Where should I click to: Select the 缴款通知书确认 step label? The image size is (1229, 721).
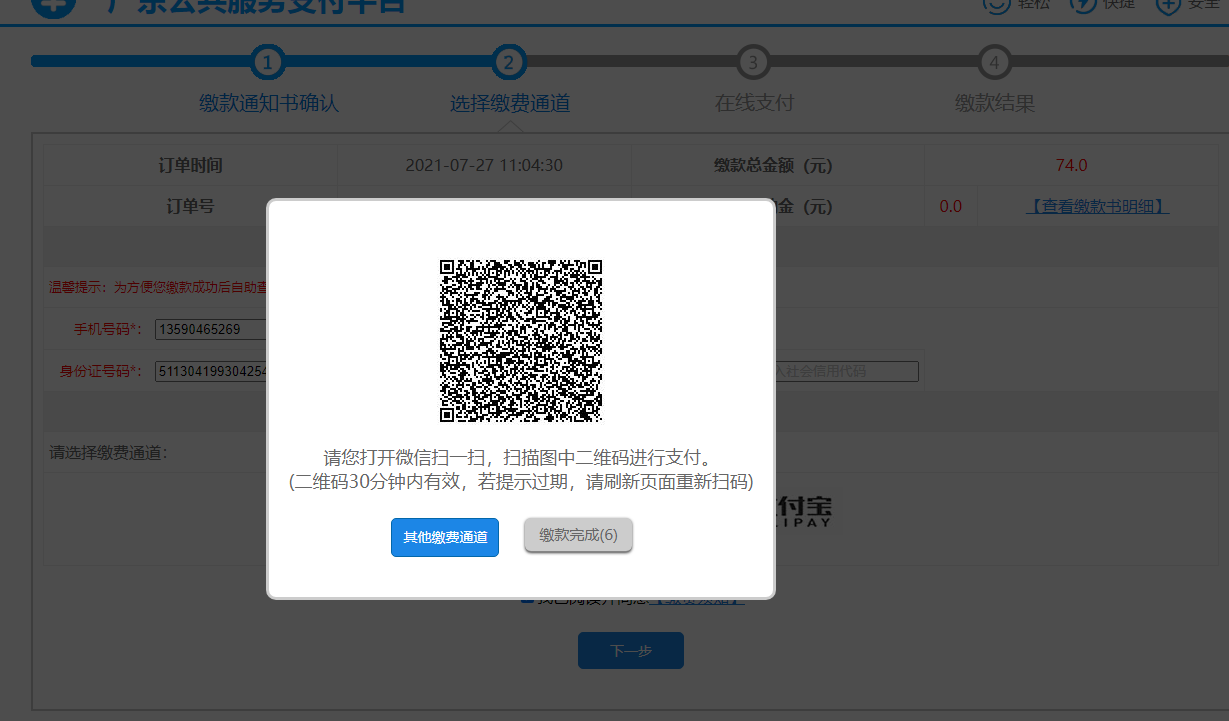coord(269,103)
